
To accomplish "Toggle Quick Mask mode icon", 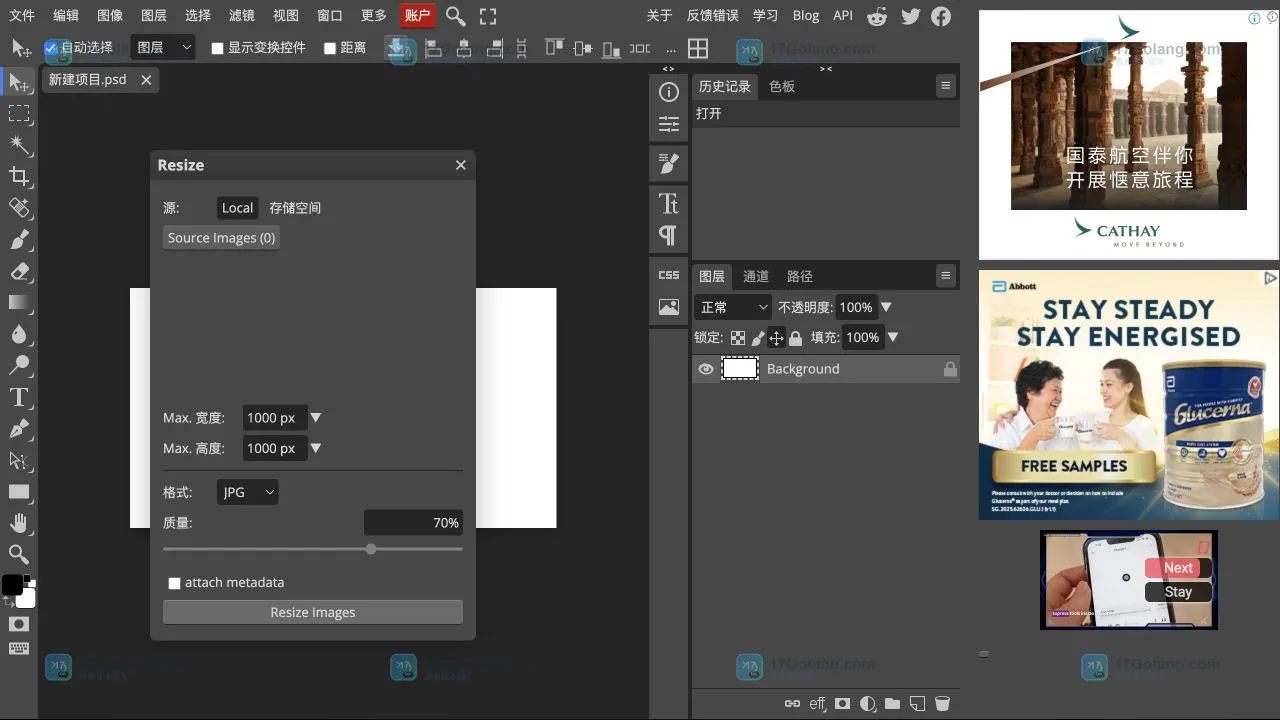I will pos(19,624).
